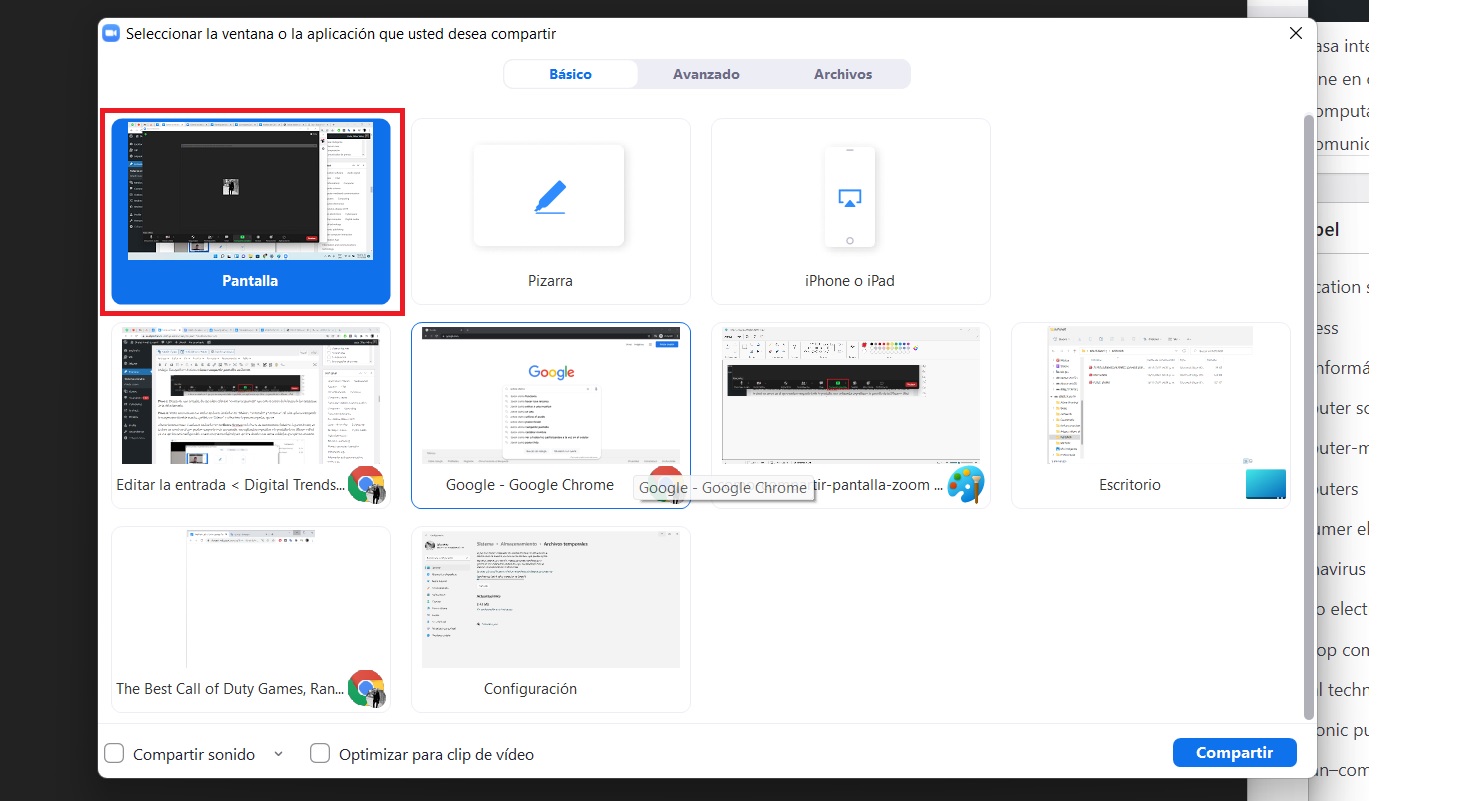Click the Chrome badge on Google window thumbnail
The height and width of the screenshot is (801, 1466).
tap(666, 481)
